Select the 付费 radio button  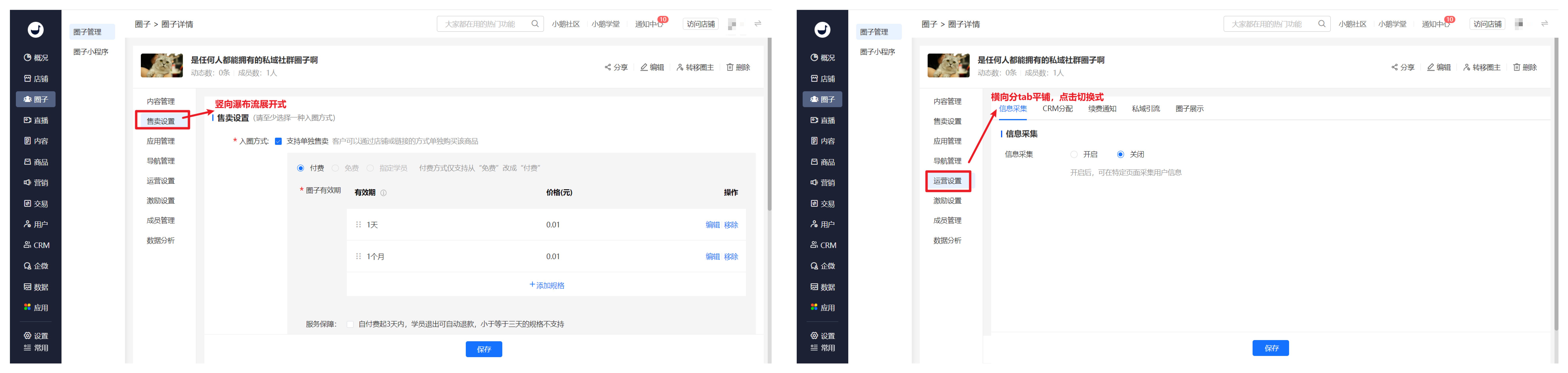click(x=301, y=168)
